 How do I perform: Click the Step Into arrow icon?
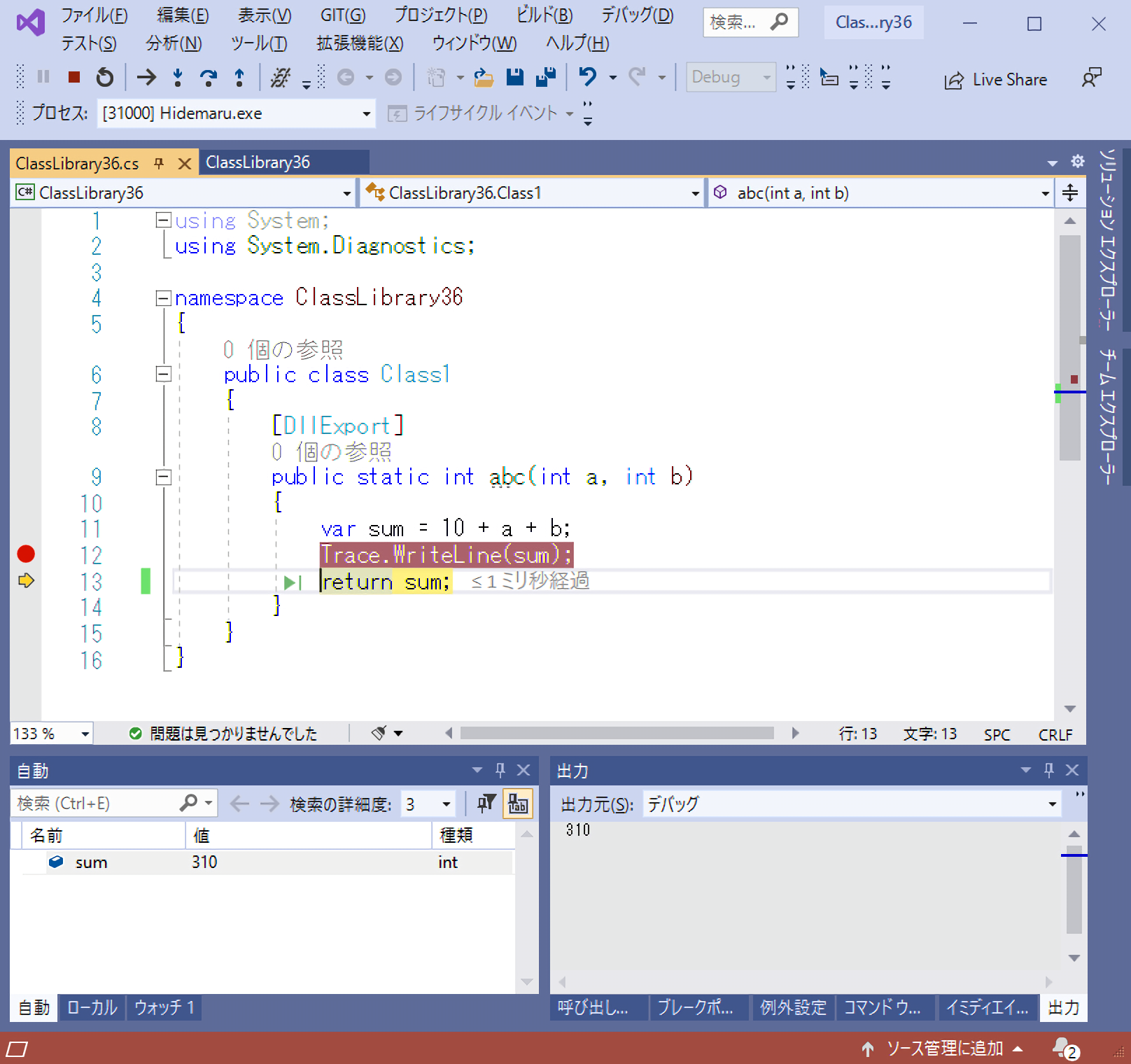click(x=178, y=77)
